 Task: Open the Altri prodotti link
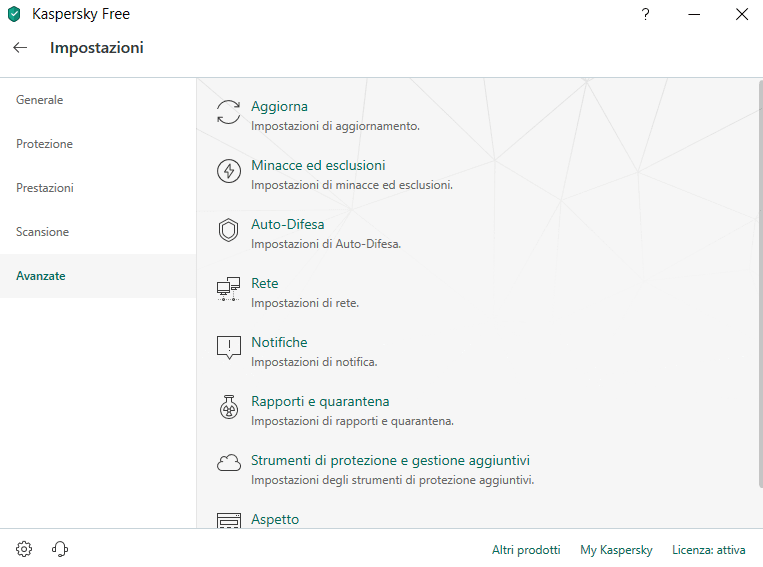coord(526,550)
